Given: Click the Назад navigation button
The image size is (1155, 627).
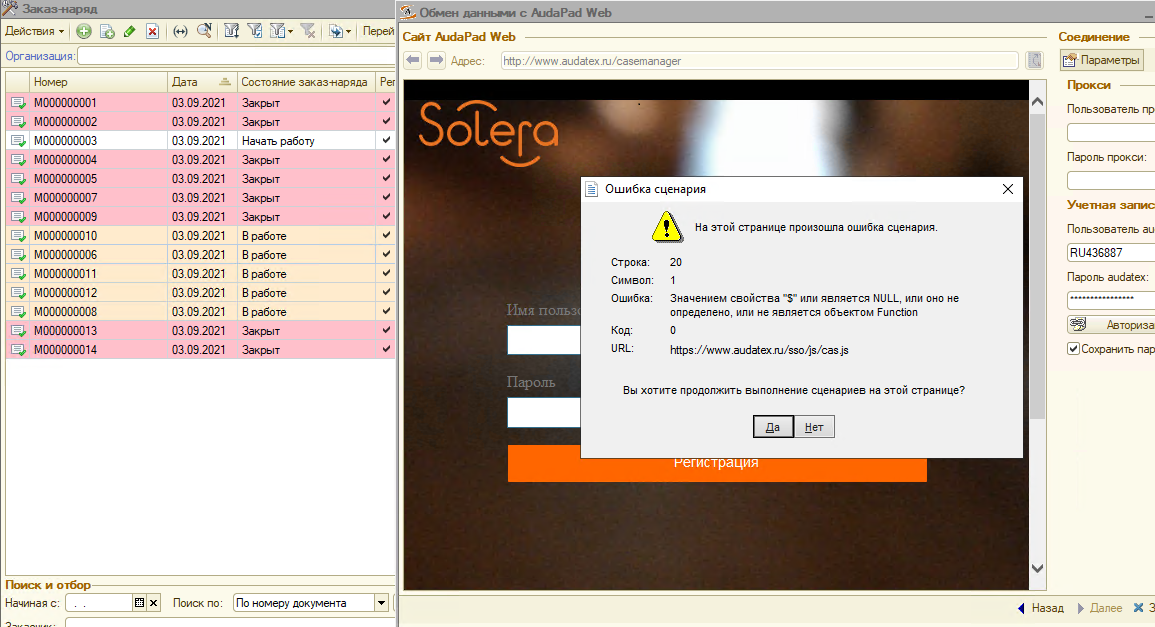Looking at the screenshot, I should pos(1040,608).
